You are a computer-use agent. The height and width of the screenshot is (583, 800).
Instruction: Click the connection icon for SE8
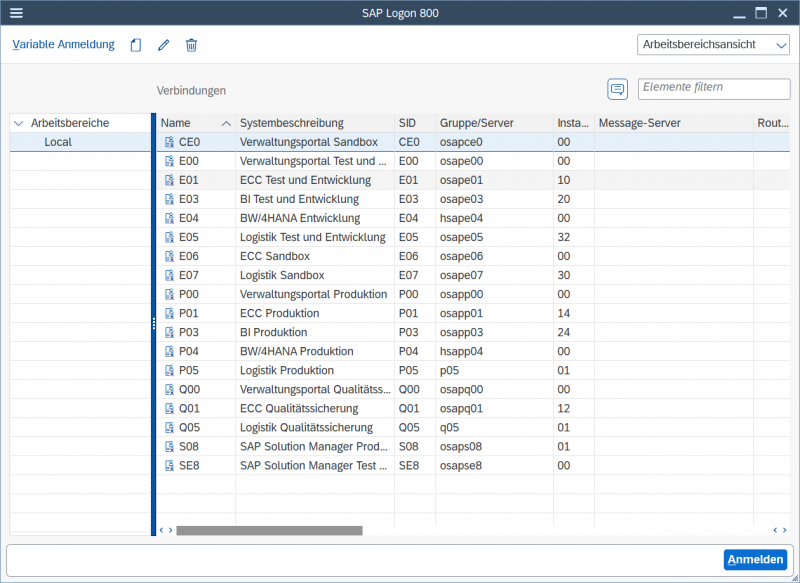coord(169,466)
